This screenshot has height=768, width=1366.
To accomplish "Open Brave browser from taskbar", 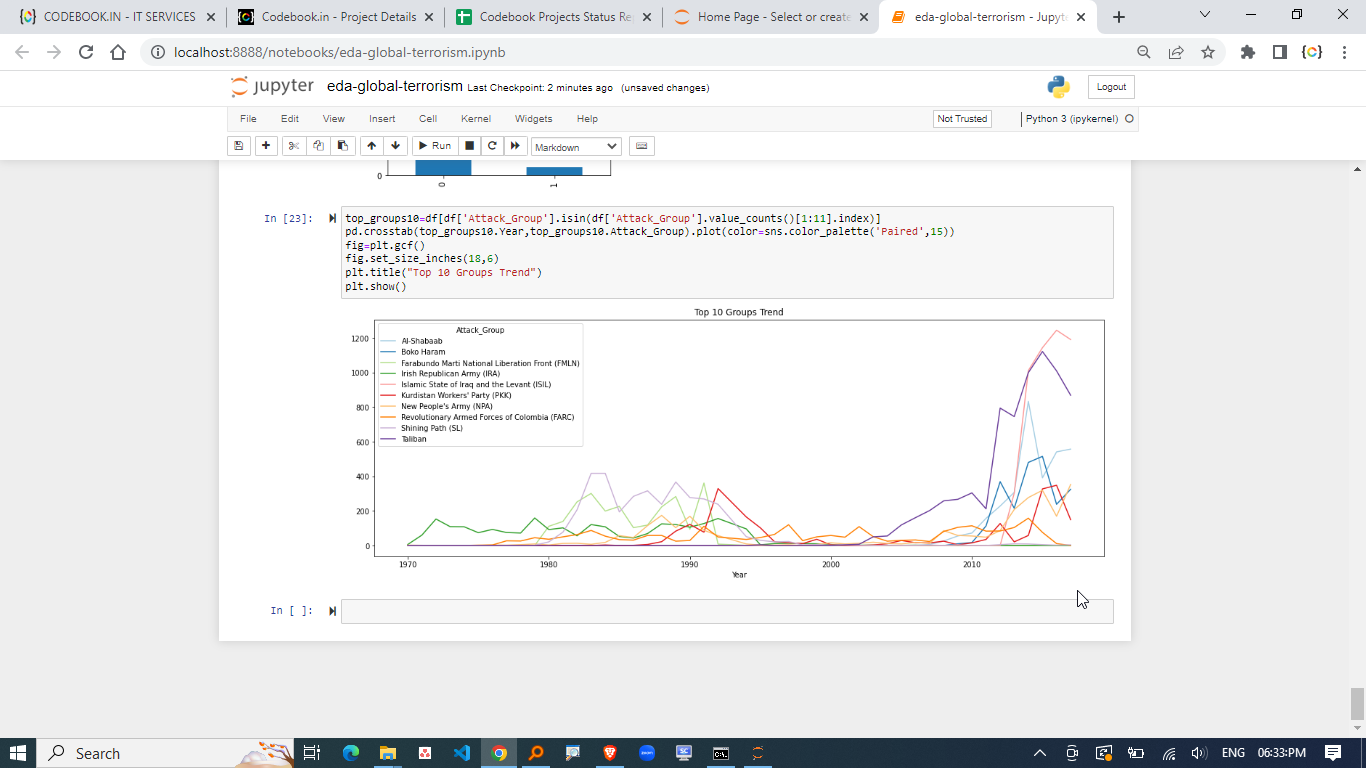I will [610, 753].
